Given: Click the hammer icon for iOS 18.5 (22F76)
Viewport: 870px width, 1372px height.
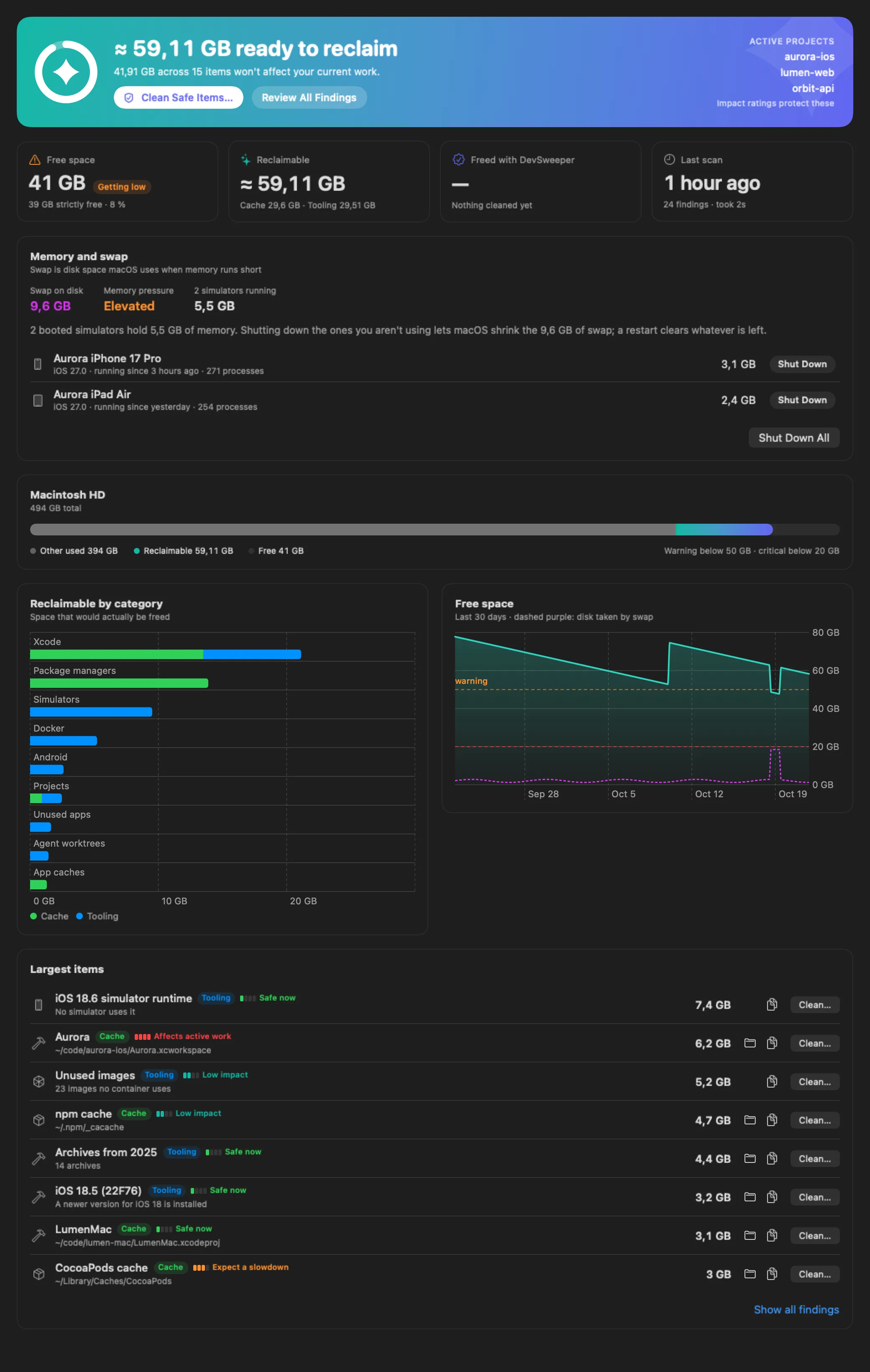Looking at the screenshot, I should coord(38,1197).
